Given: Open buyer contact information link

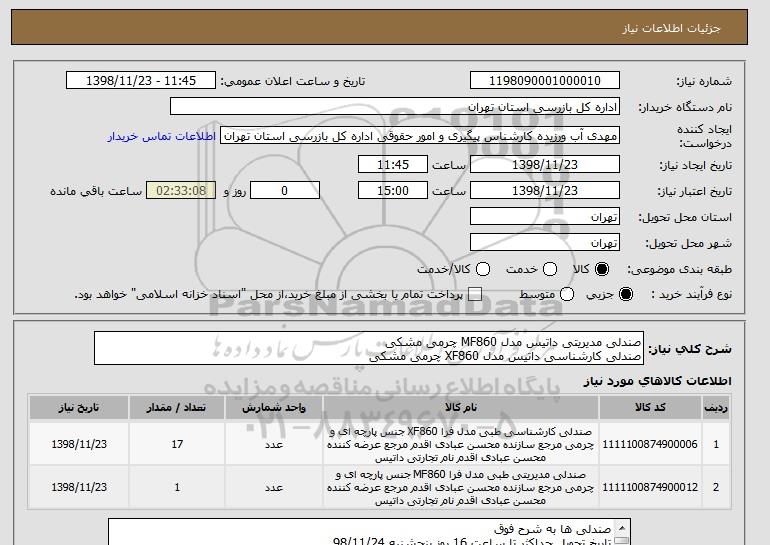Looking at the screenshot, I should coord(162,136).
